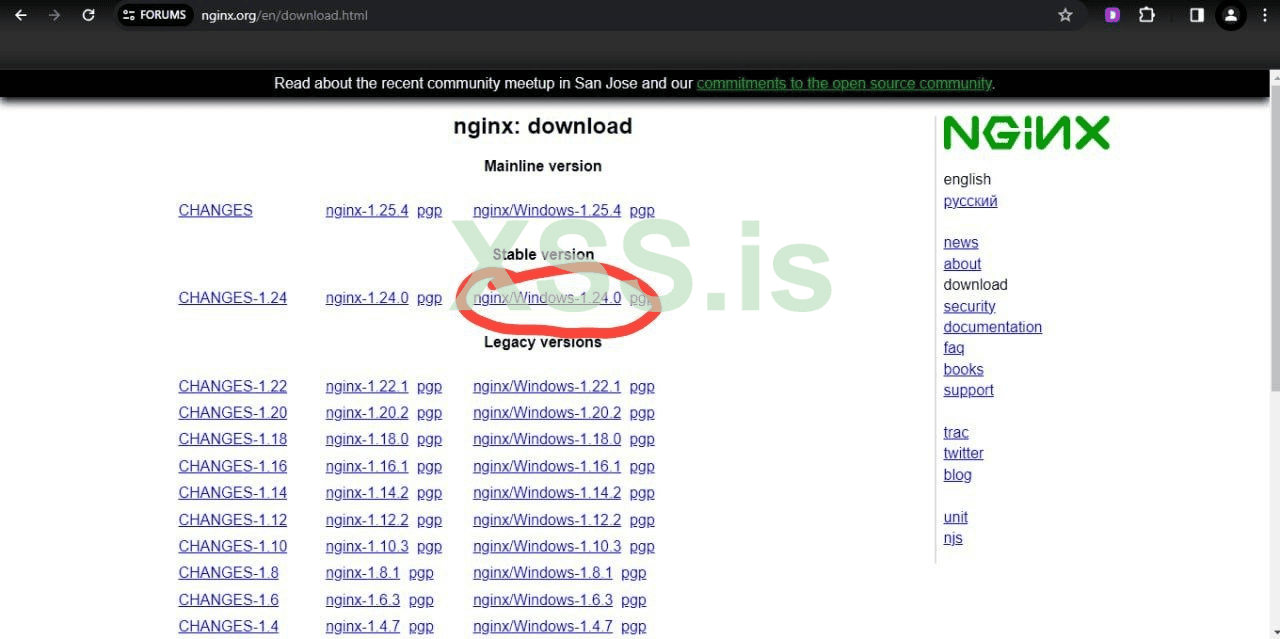Open the twitter sidebar link
Viewport: 1280px width, 639px height.
(963, 453)
